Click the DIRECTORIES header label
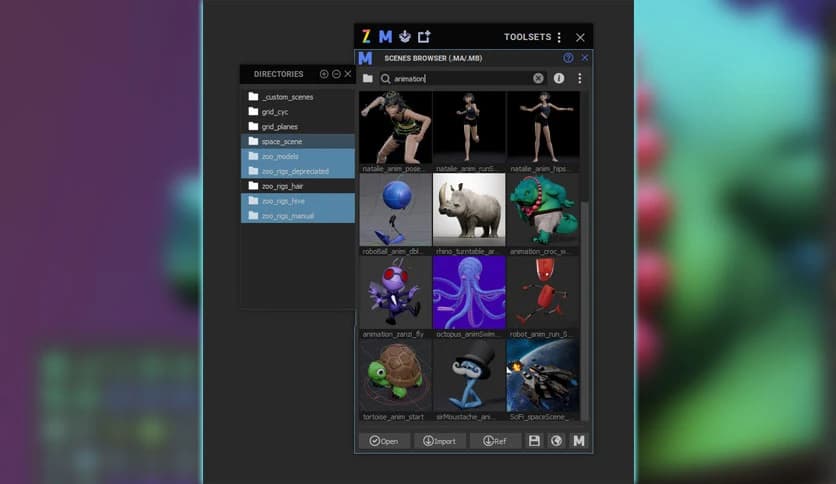Screen dimensions: 836x484 point(278,74)
